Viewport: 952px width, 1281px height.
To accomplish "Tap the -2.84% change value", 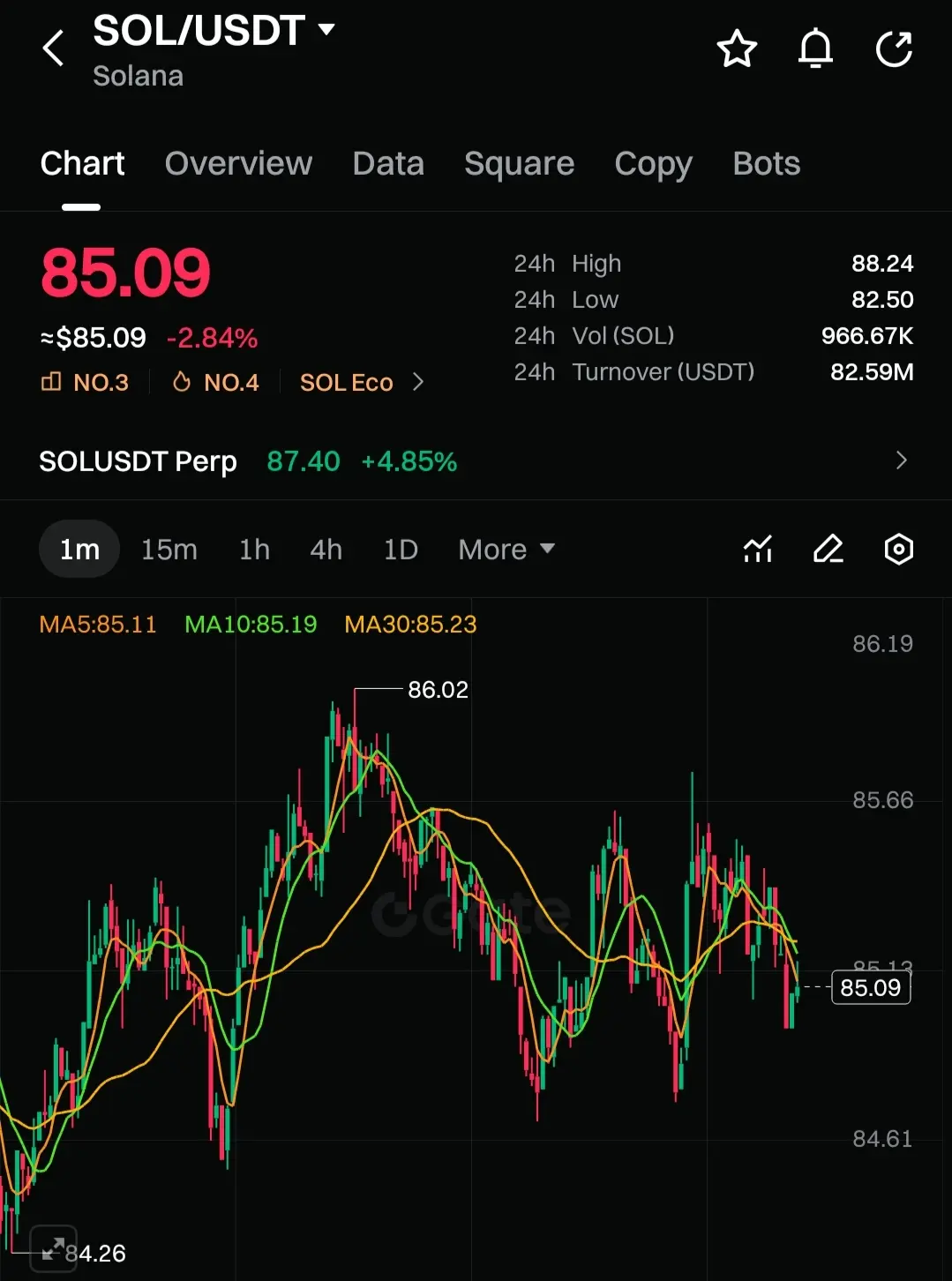I will (212, 338).
